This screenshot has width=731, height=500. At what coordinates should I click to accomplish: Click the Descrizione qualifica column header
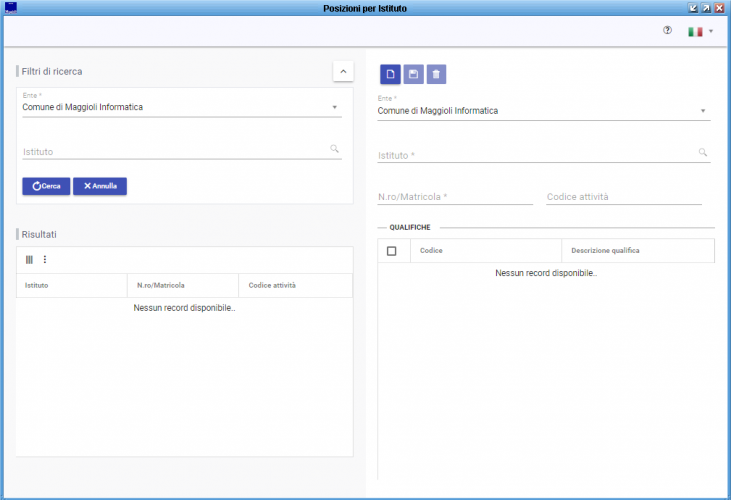click(x=636, y=251)
